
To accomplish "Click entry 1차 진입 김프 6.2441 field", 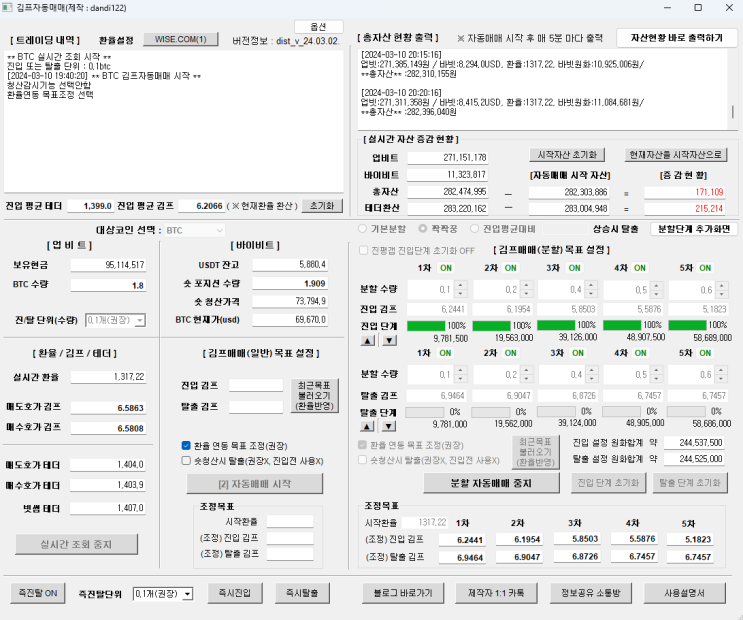I will pos(437,309).
